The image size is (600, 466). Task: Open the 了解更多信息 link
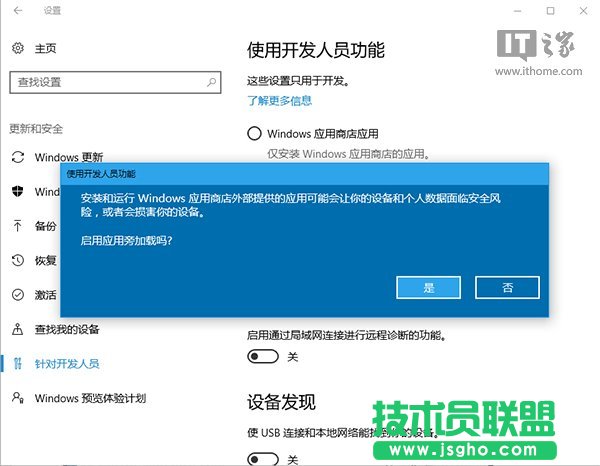click(280, 100)
